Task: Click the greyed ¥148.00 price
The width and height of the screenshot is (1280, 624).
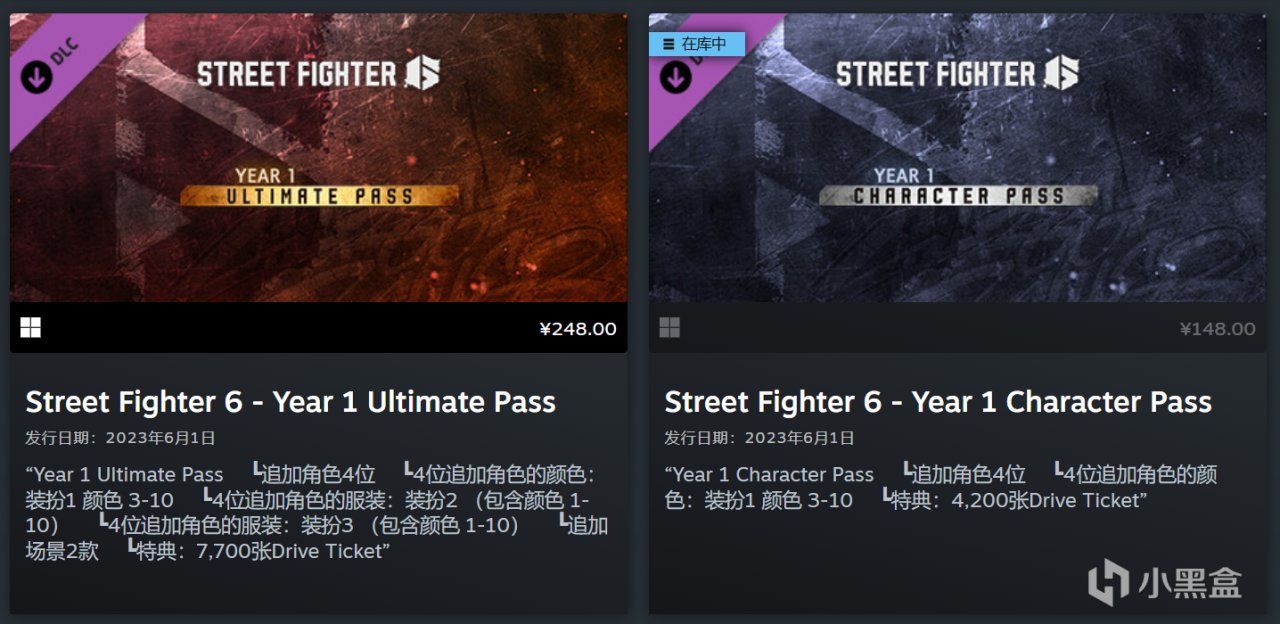Action: click(1217, 329)
